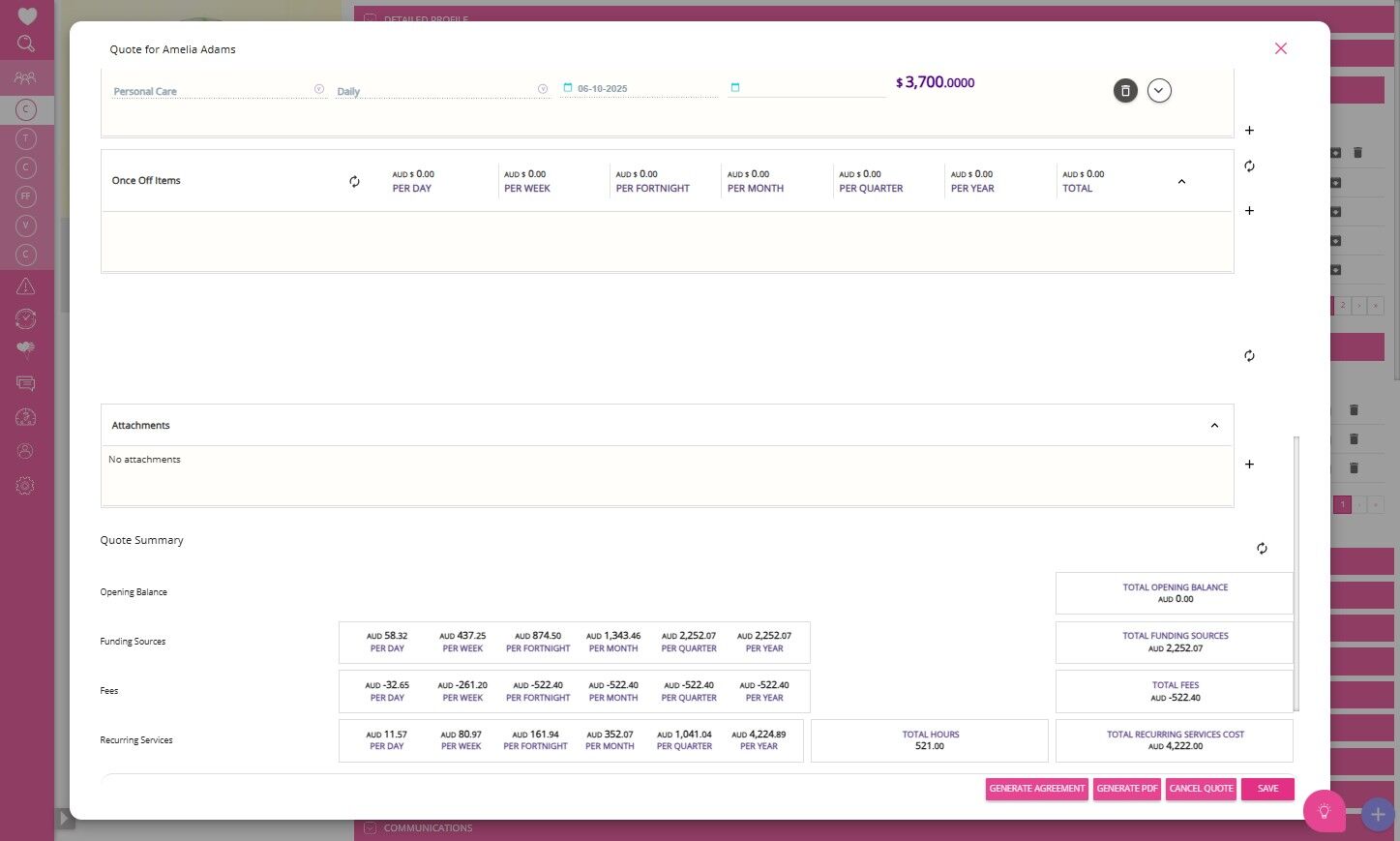Add a new attachment with plus icon
The image size is (1400, 841).
1249,465
